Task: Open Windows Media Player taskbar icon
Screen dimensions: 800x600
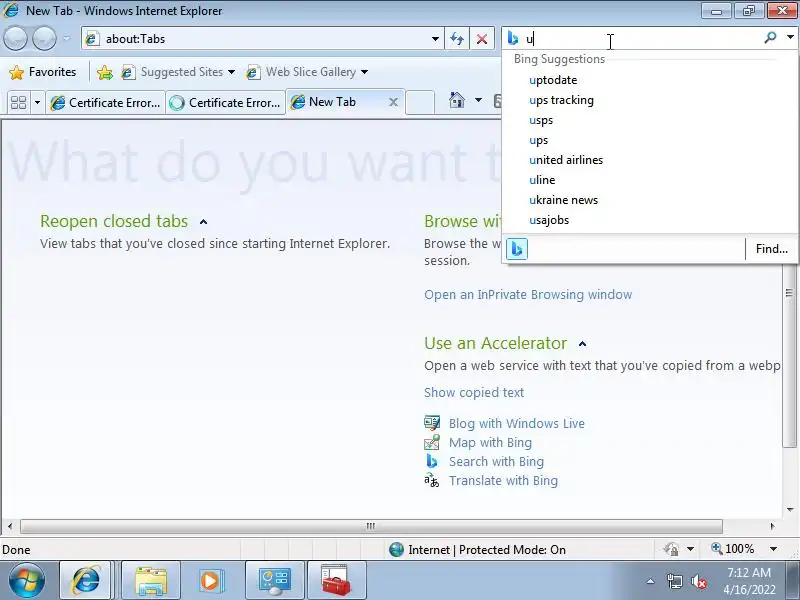Action: pyautogui.click(x=210, y=581)
